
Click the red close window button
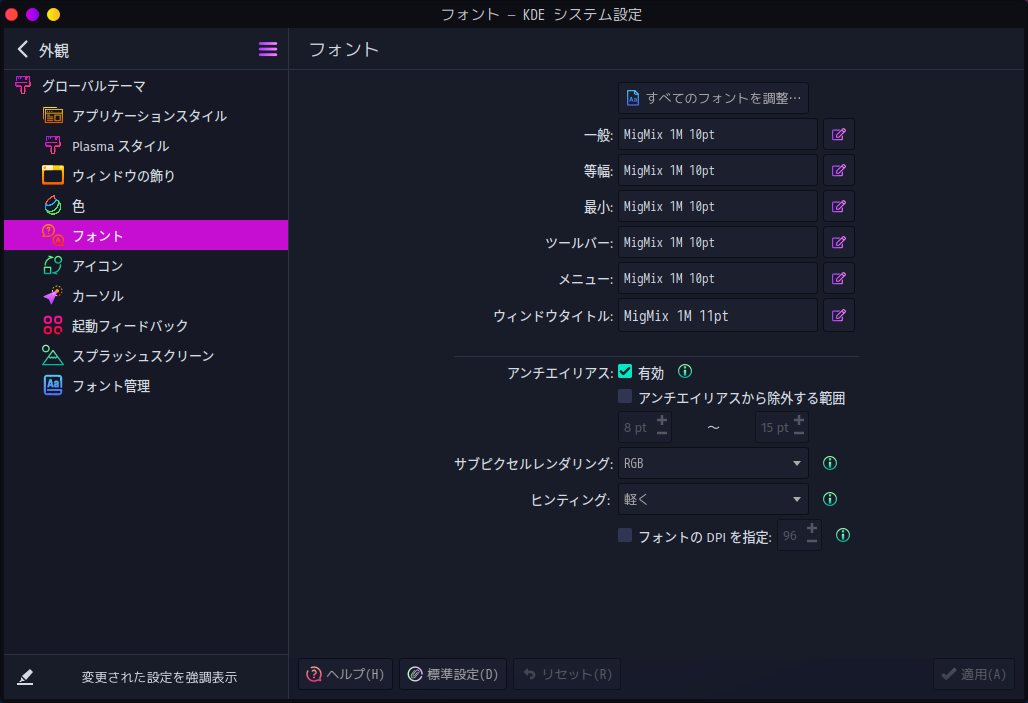pyautogui.click(x=12, y=14)
